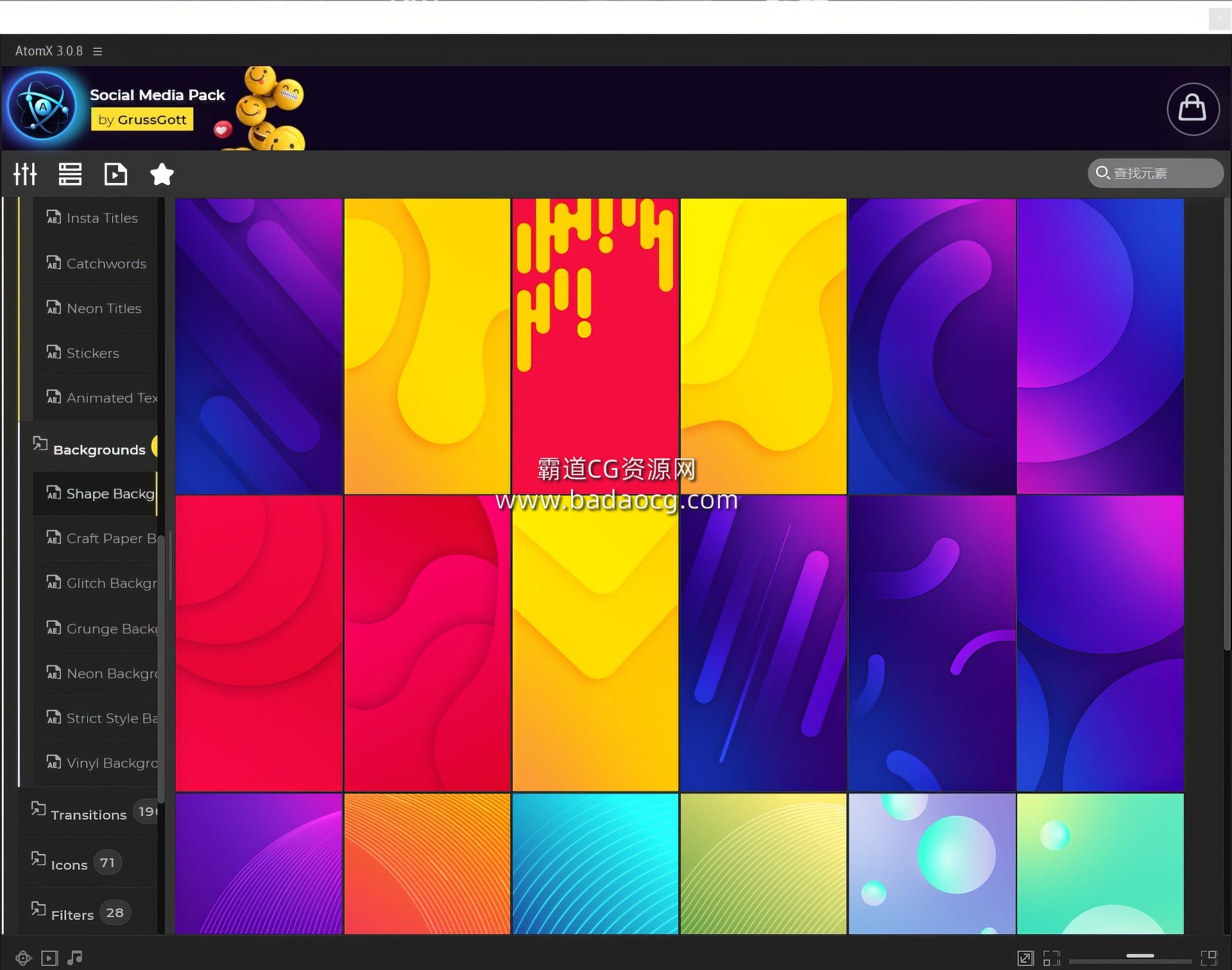Viewport: 1232px width, 970px height.
Task: Show favorites with the star icon
Action: (162, 174)
